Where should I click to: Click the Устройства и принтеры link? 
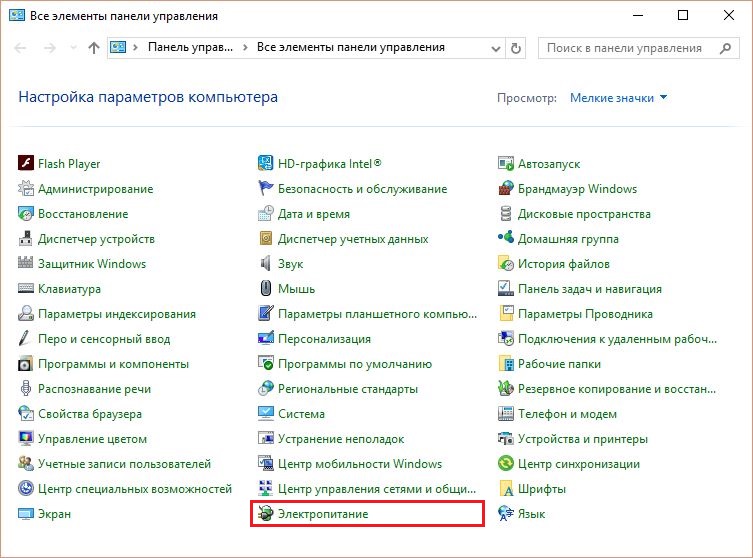(x=583, y=438)
